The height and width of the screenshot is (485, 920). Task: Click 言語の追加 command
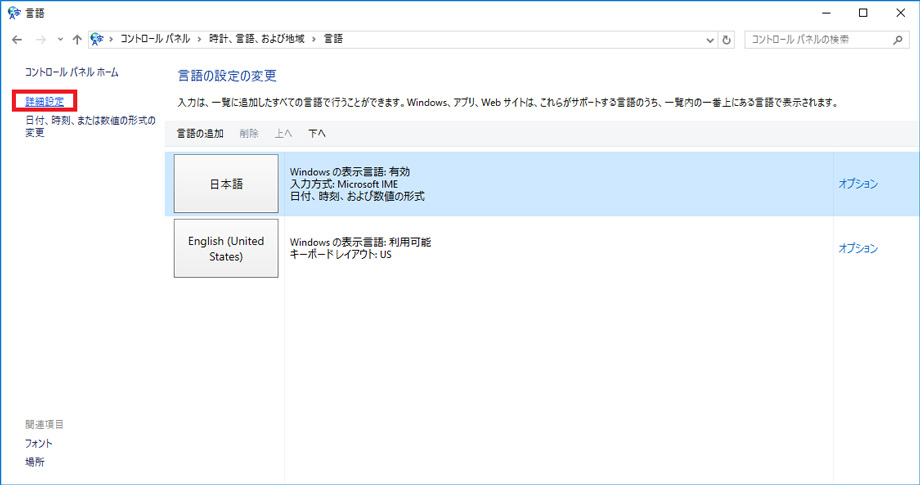200,134
